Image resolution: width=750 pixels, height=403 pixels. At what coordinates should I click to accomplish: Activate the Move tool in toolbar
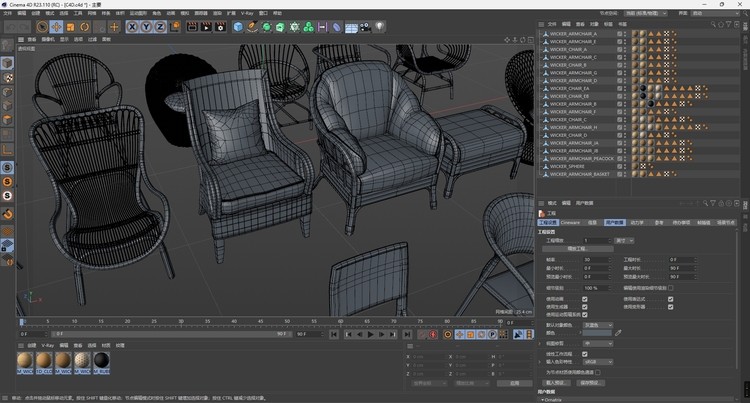coord(56,27)
